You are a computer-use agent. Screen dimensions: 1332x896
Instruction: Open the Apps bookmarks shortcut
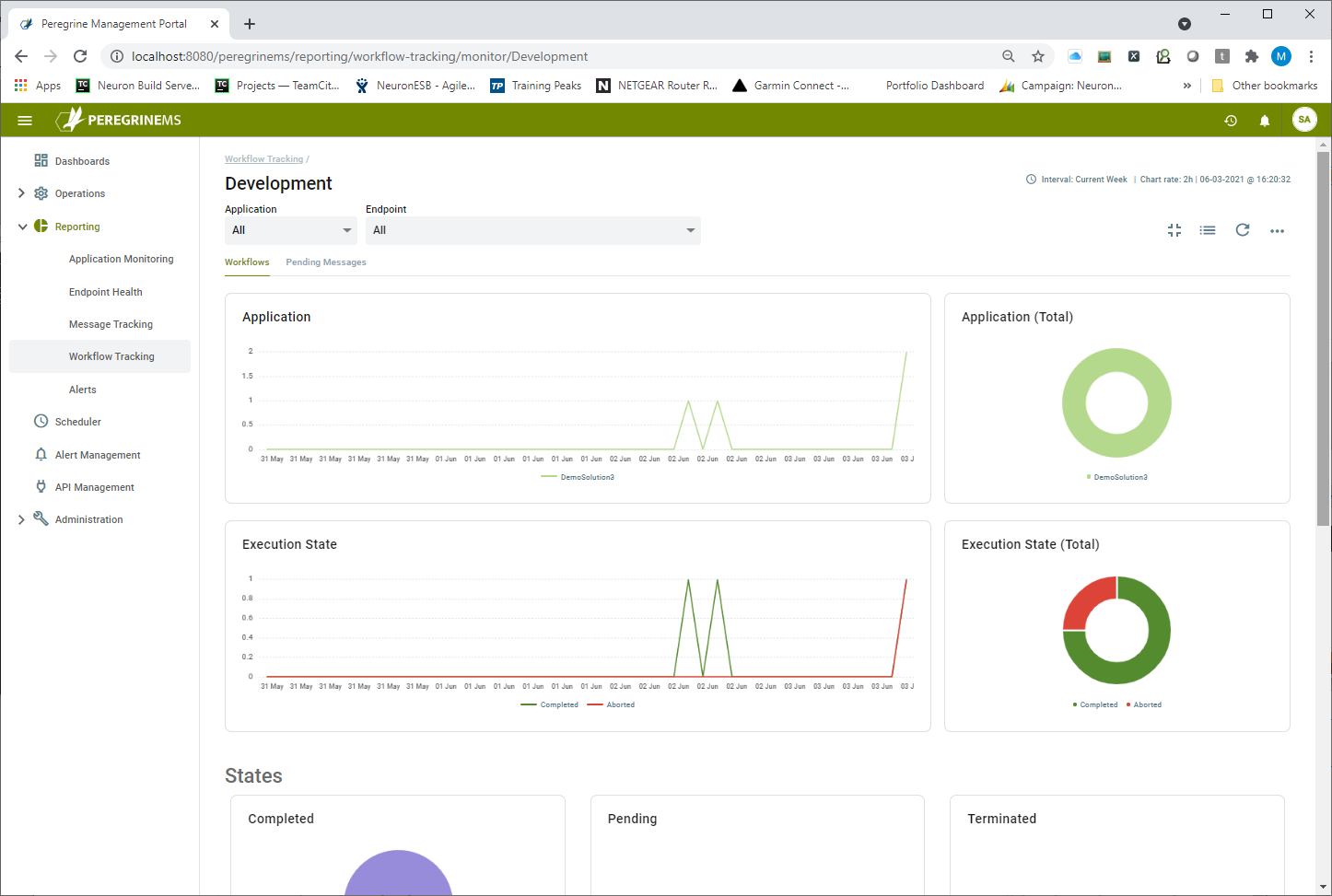[x=38, y=86]
